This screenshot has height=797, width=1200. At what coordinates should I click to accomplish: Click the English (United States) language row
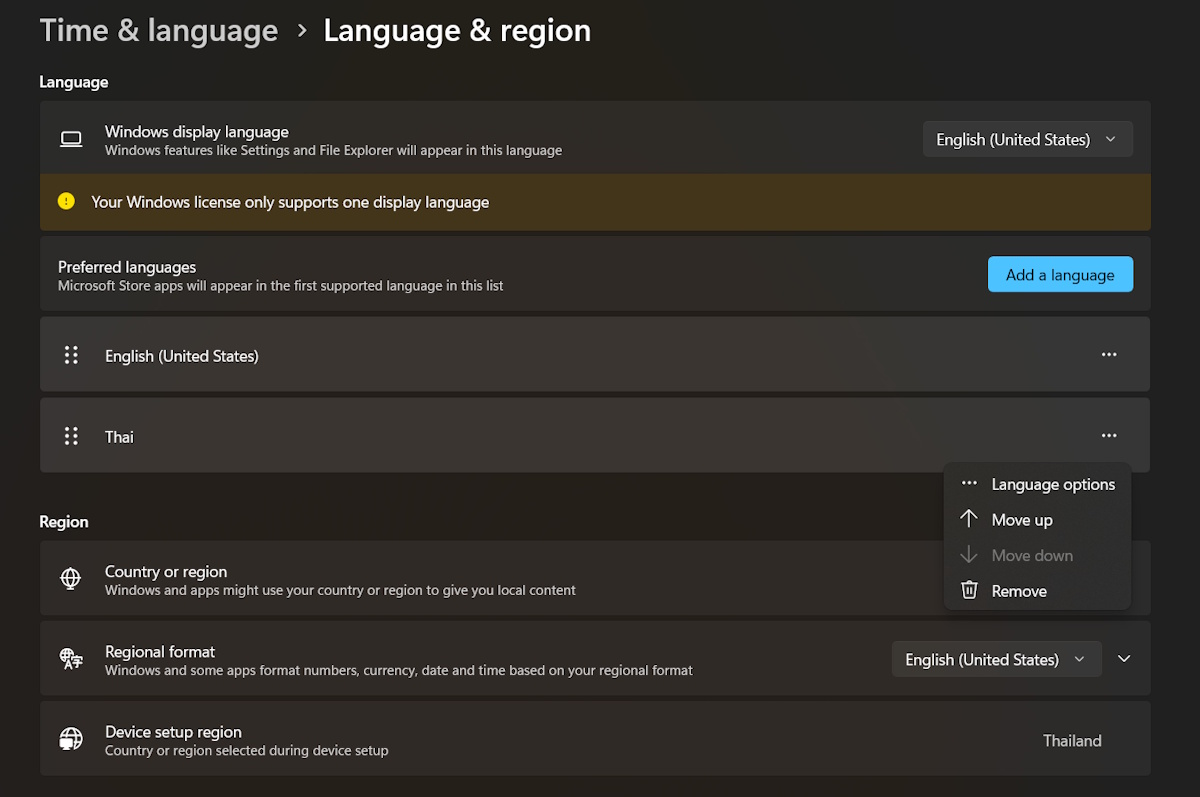click(x=500, y=355)
